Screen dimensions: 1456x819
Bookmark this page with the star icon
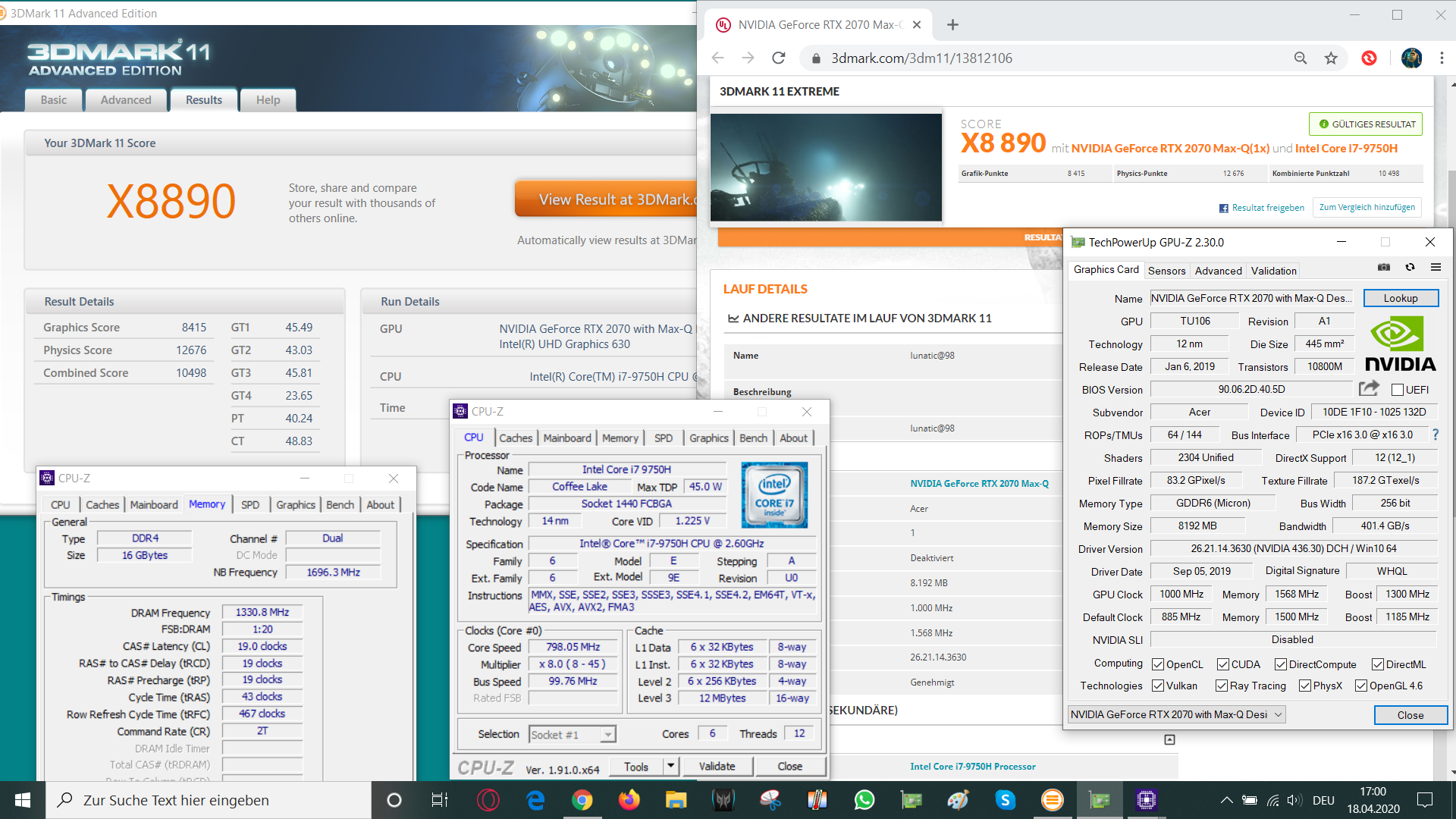tap(1331, 58)
